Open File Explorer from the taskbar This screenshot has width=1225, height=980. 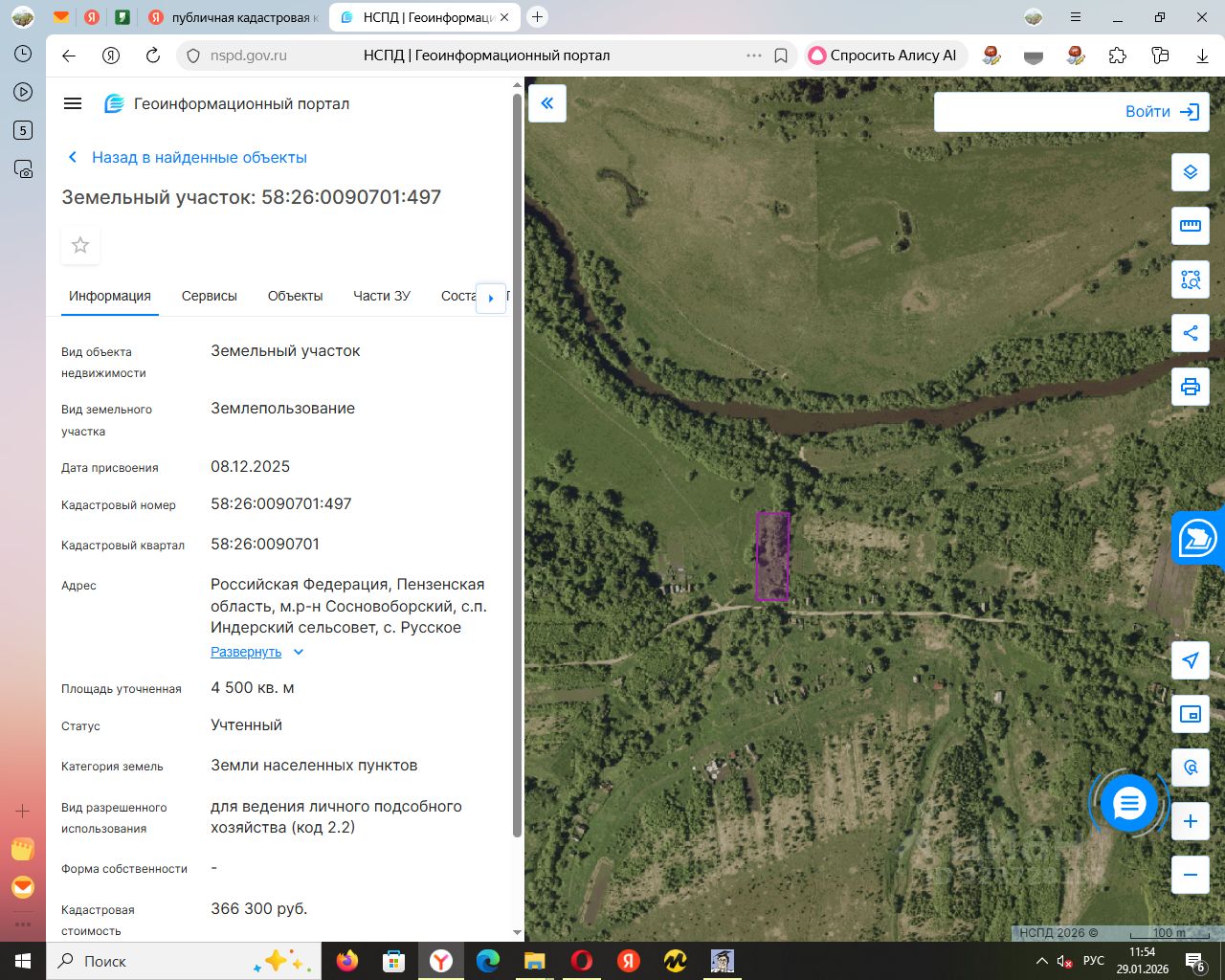tap(535, 961)
